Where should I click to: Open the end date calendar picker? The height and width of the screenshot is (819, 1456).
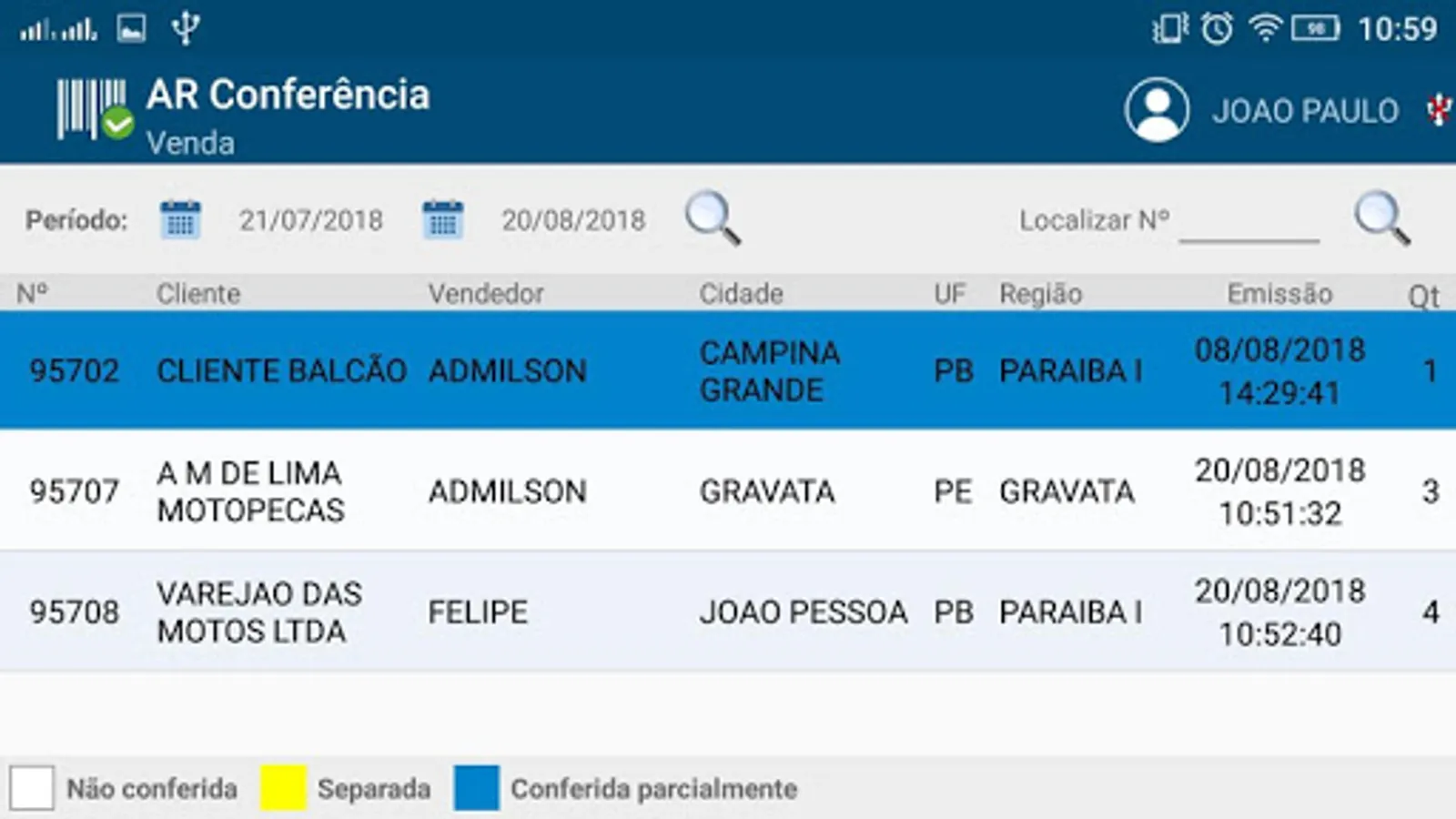click(x=443, y=219)
